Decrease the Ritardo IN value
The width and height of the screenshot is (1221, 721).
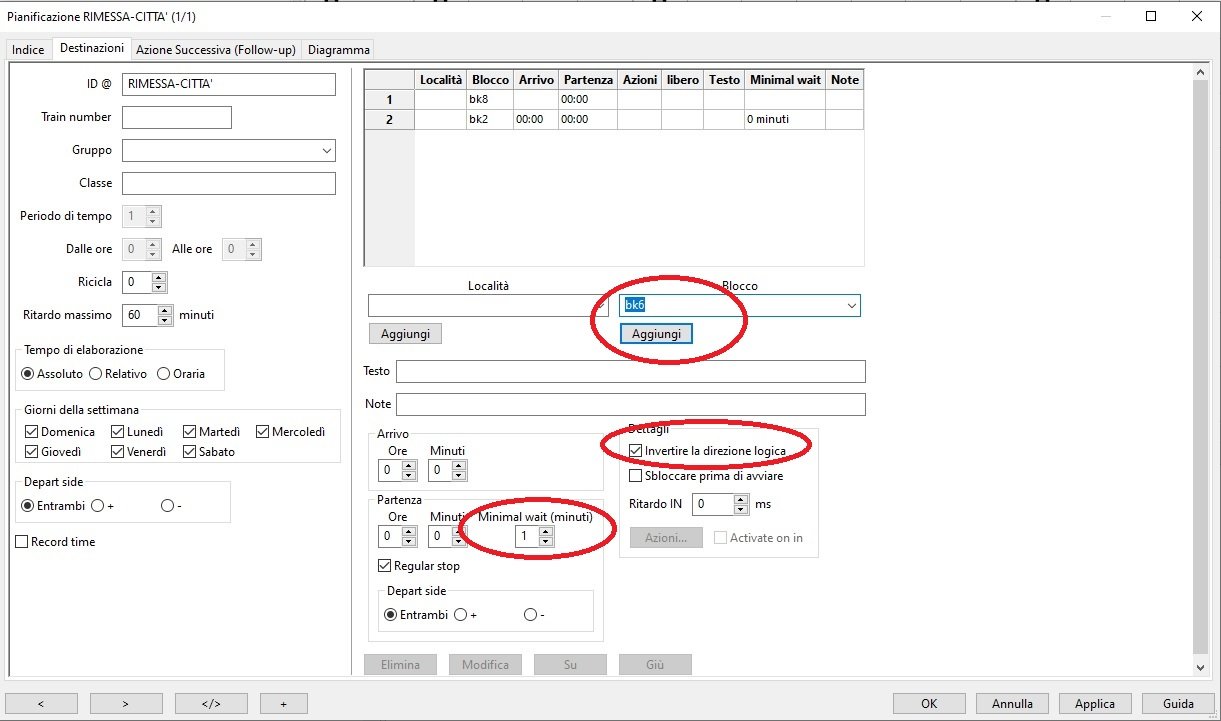click(740, 509)
